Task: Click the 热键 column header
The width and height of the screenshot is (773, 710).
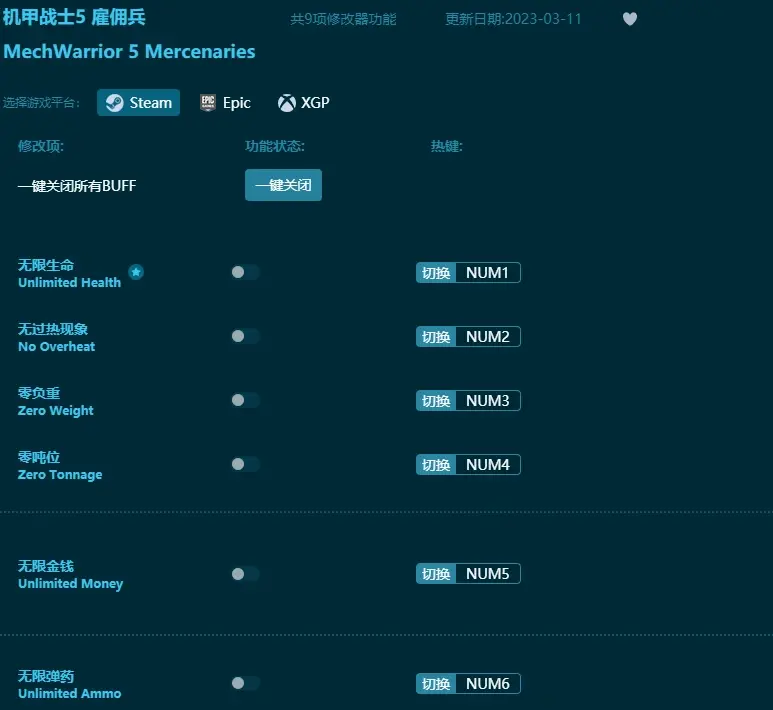Action: pos(447,146)
